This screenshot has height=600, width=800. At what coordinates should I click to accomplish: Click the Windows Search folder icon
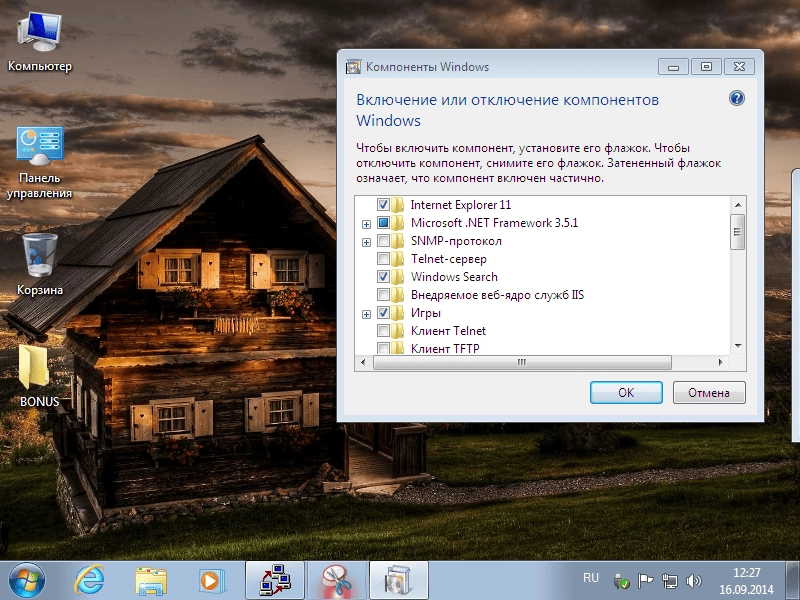(x=397, y=277)
